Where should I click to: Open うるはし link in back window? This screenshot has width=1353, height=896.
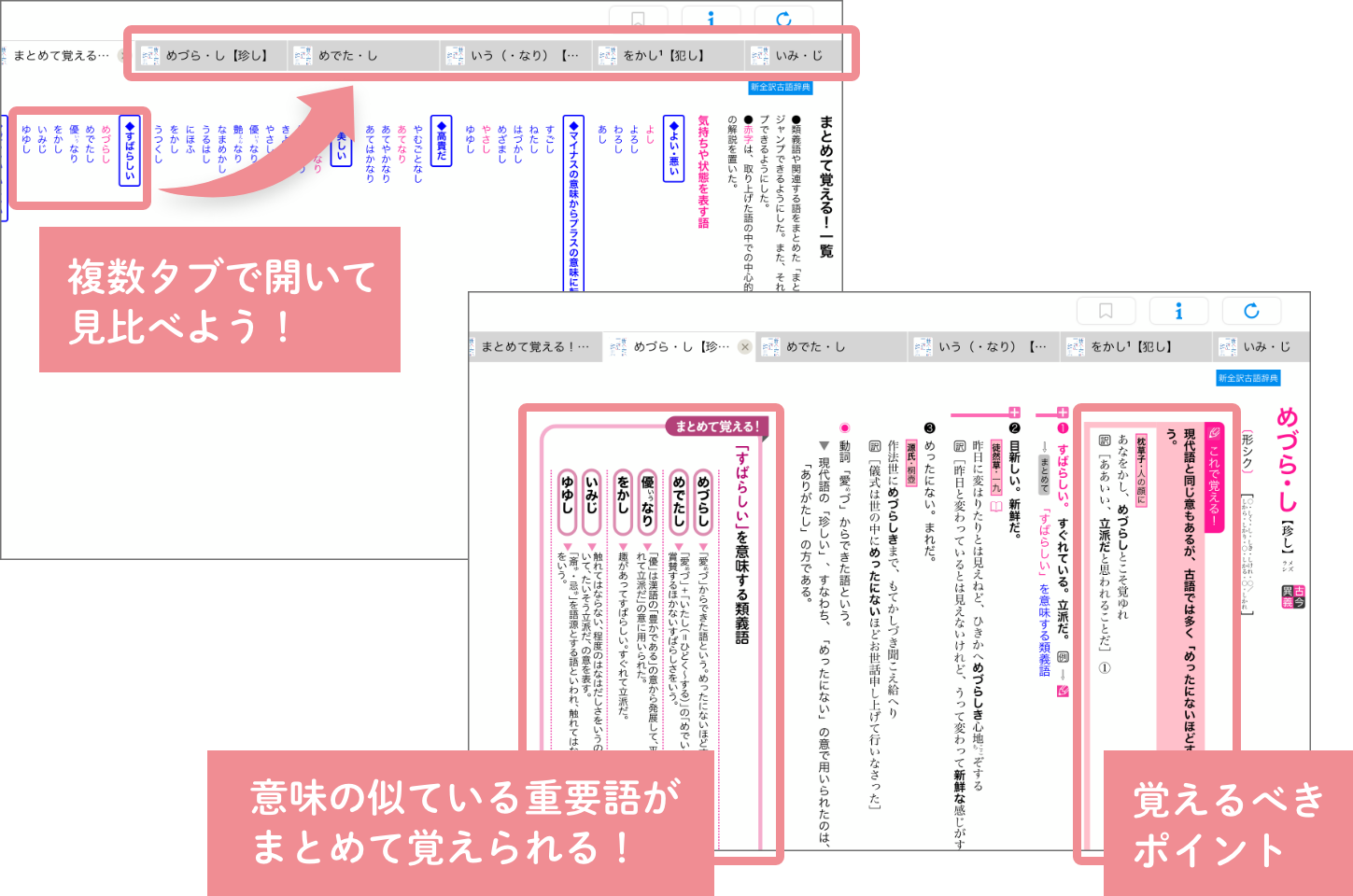click(x=206, y=145)
